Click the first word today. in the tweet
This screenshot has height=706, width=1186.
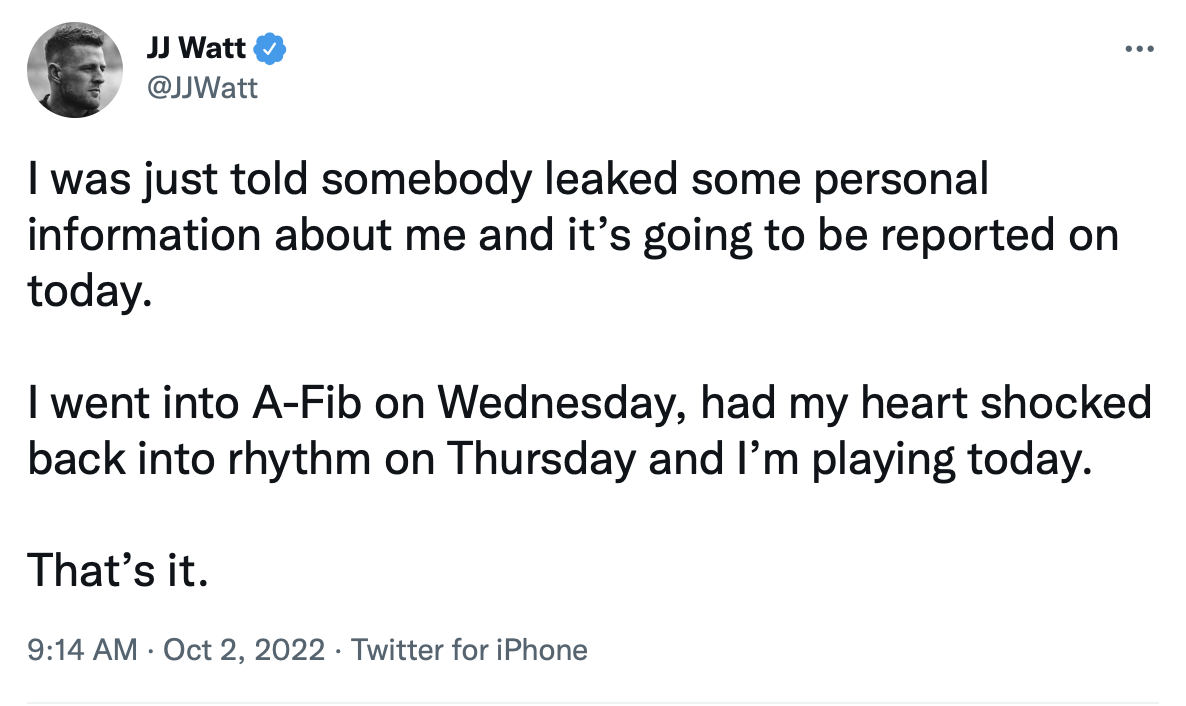[x=90, y=291]
